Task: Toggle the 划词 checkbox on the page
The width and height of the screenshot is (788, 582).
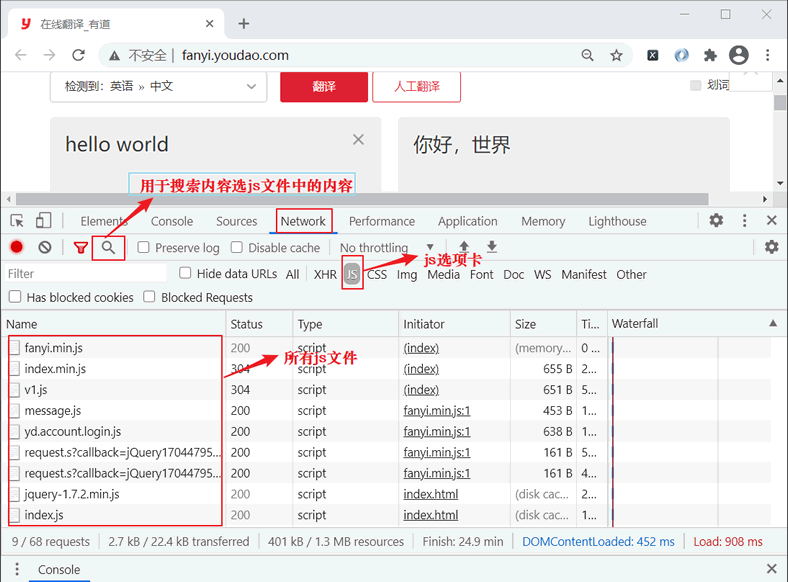Action: pos(696,85)
